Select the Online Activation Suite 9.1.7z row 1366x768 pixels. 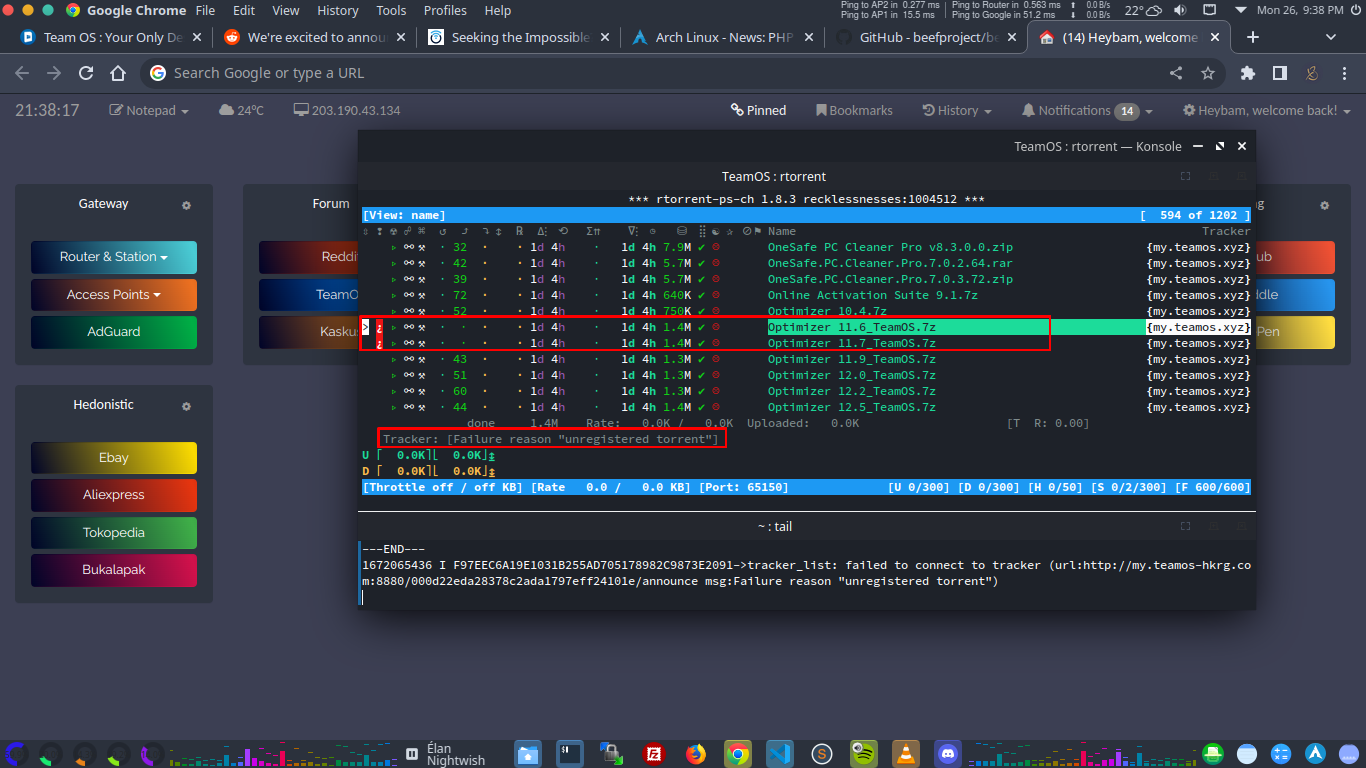806,295
